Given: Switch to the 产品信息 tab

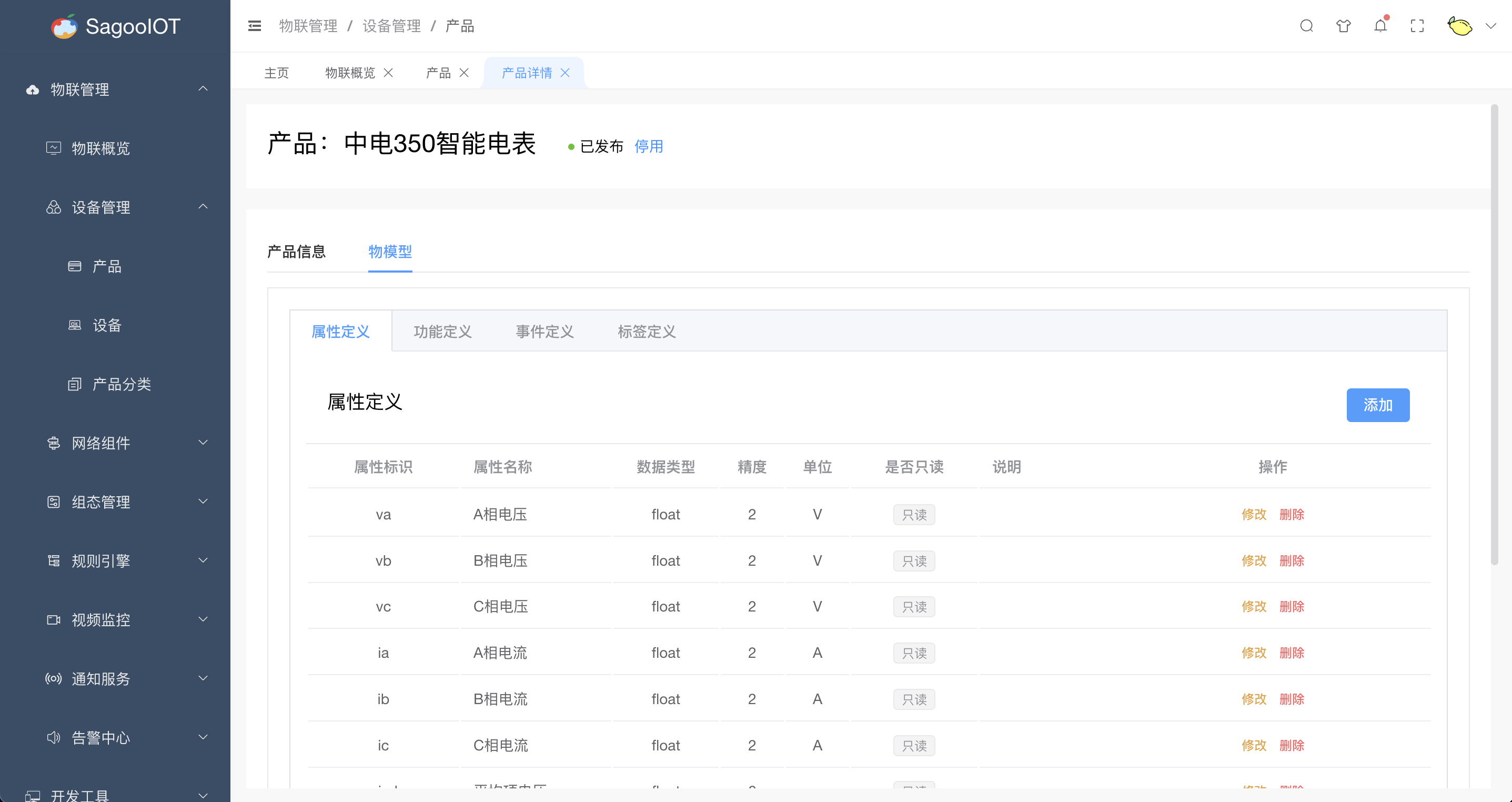Looking at the screenshot, I should coord(296,252).
